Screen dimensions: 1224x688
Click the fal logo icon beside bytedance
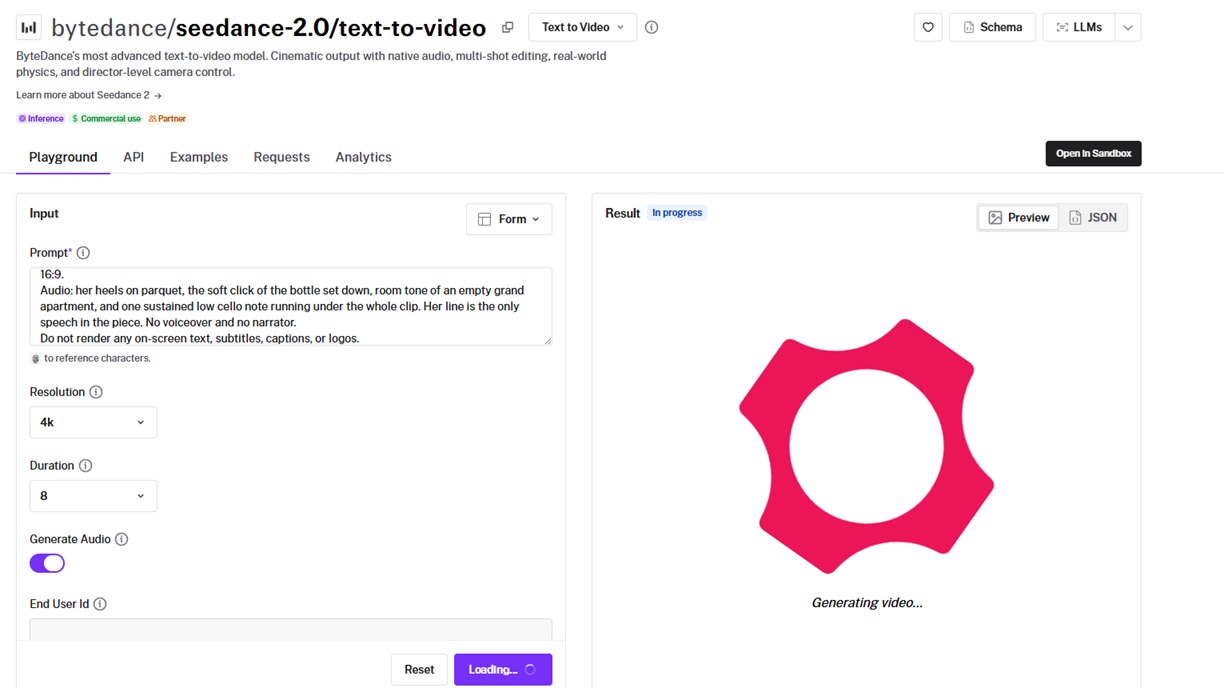click(29, 27)
